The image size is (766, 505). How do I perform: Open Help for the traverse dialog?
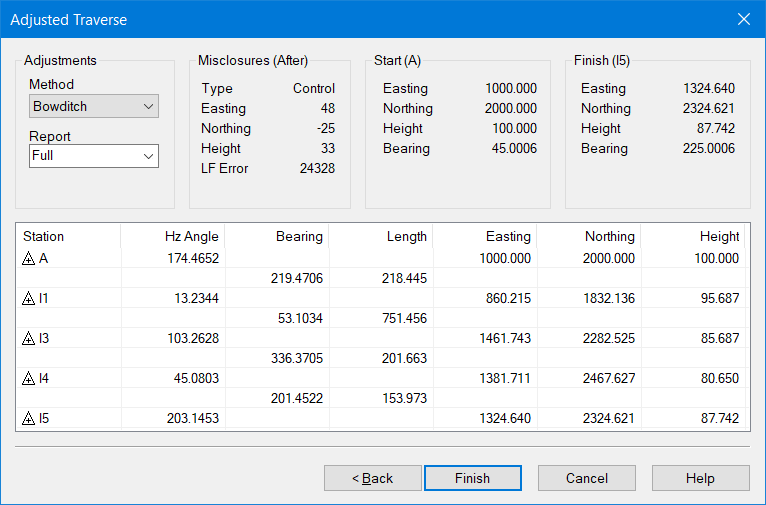pyautogui.click(x=701, y=478)
